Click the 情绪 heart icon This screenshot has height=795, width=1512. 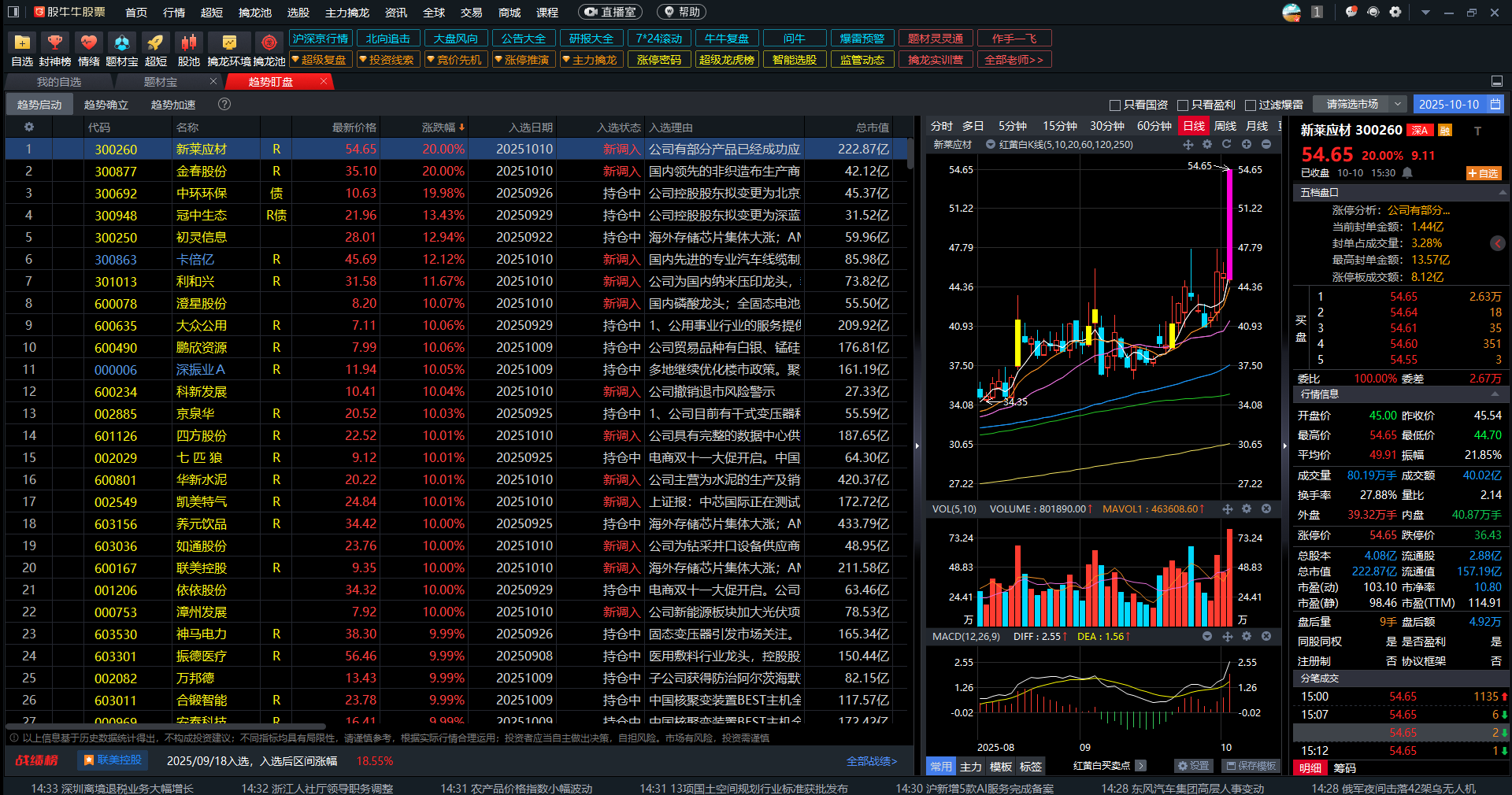(88, 43)
